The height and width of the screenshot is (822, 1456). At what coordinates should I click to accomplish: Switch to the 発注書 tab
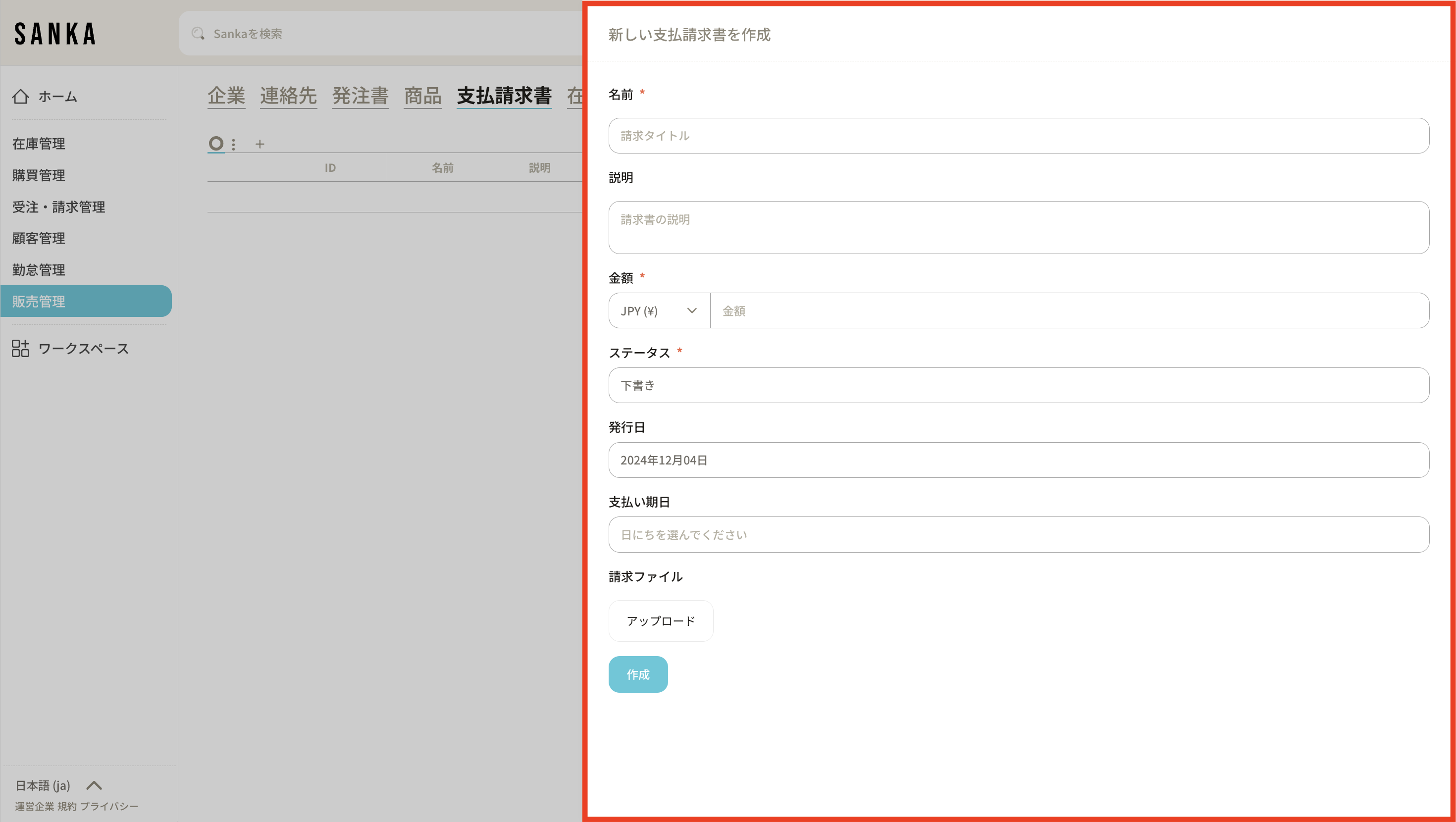pyautogui.click(x=360, y=96)
